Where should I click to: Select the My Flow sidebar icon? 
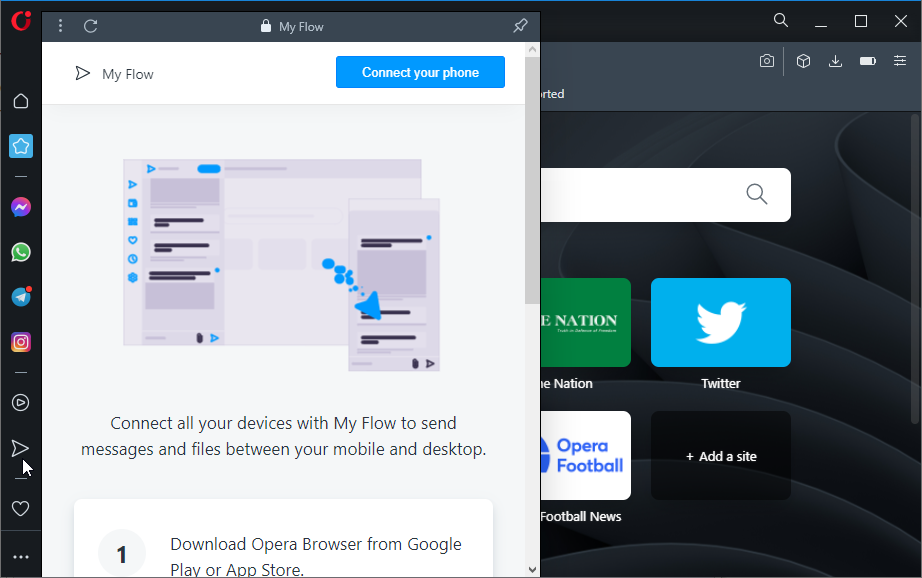click(x=20, y=449)
